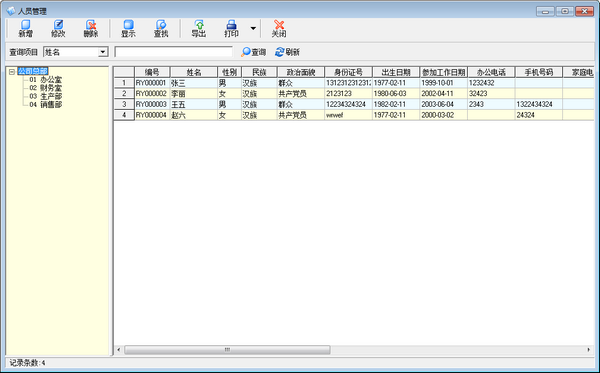600x373 pixels.
Task: Open the 查找 (Find) tool
Action: 161,29
